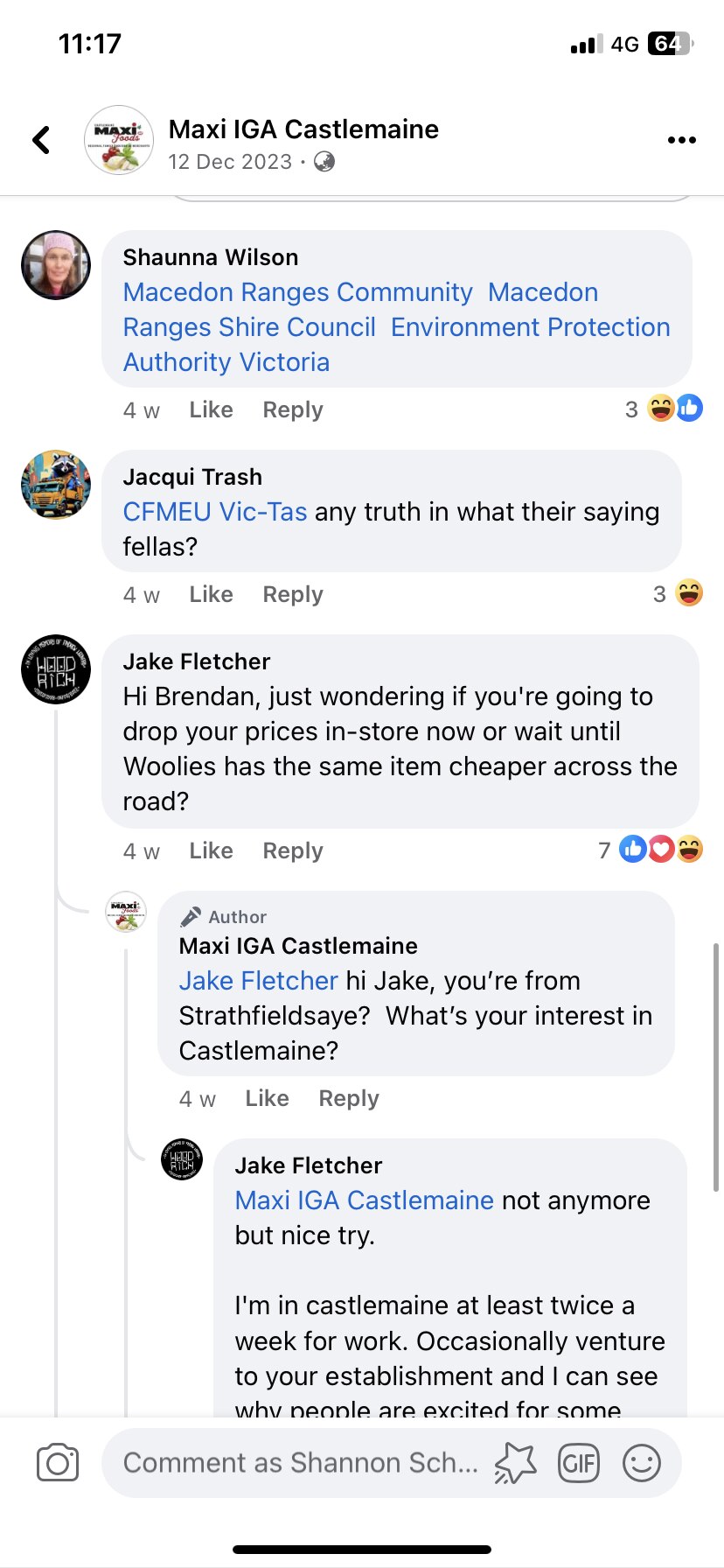Tap the laughing emoji reaction on Jacqui Trash's comment

pos(689,592)
